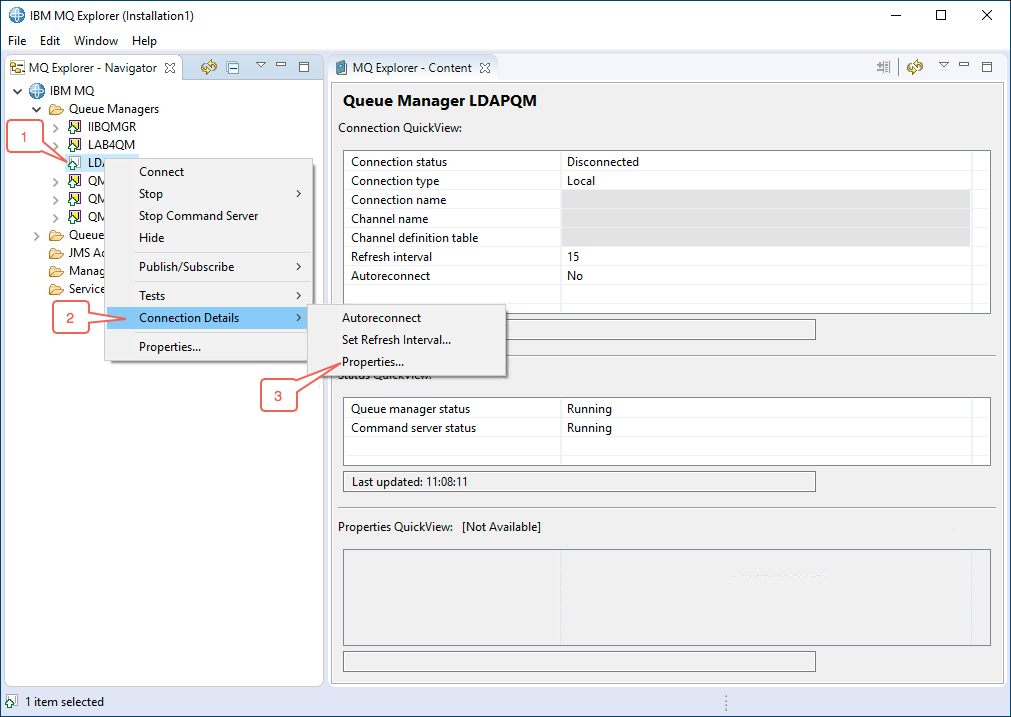This screenshot has height=717, width=1011.
Task: Open the Publish/Subscribe submenu arrow
Action: [x=299, y=266]
